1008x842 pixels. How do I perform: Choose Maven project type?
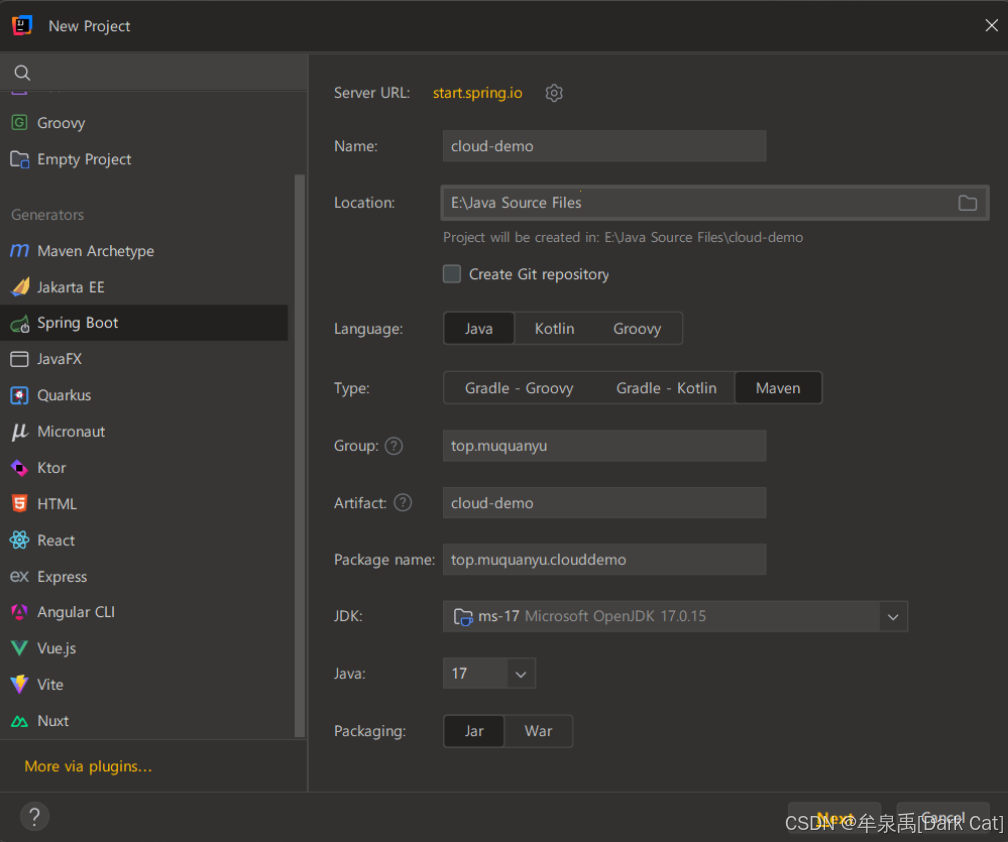(778, 388)
